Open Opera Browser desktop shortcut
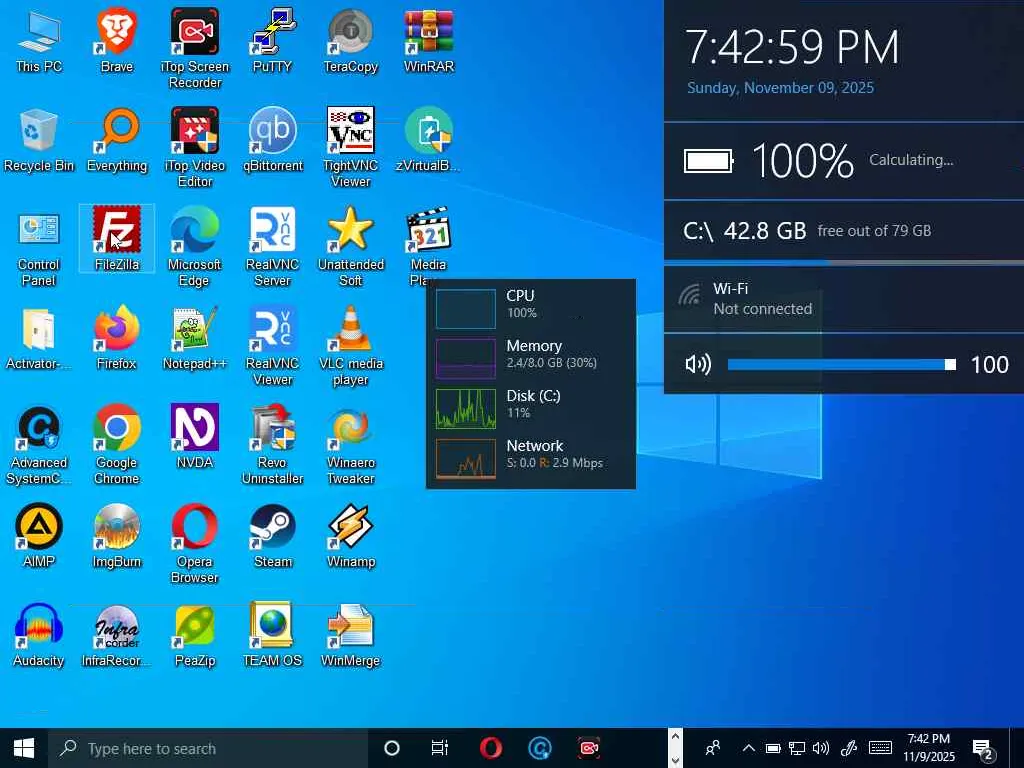Screen dimensions: 1024x768 pyautogui.click(x=195, y=544)
